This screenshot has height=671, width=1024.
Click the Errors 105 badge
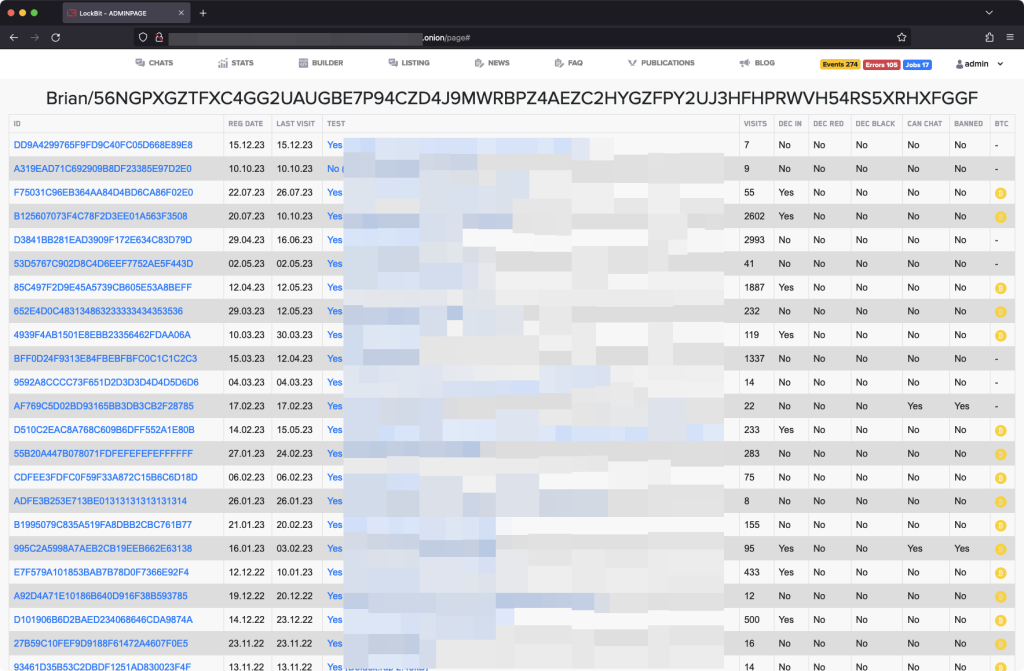(x=881, y=64)
